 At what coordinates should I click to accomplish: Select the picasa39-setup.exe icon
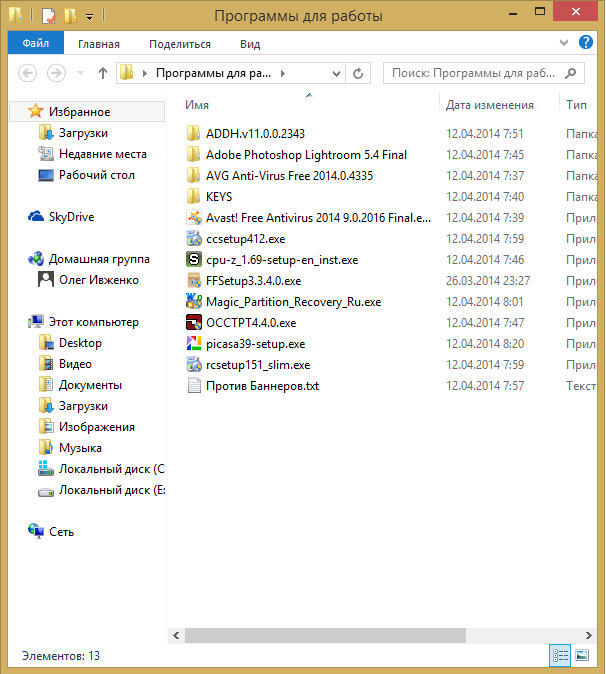pyautogui.click(x=194, y=343)
